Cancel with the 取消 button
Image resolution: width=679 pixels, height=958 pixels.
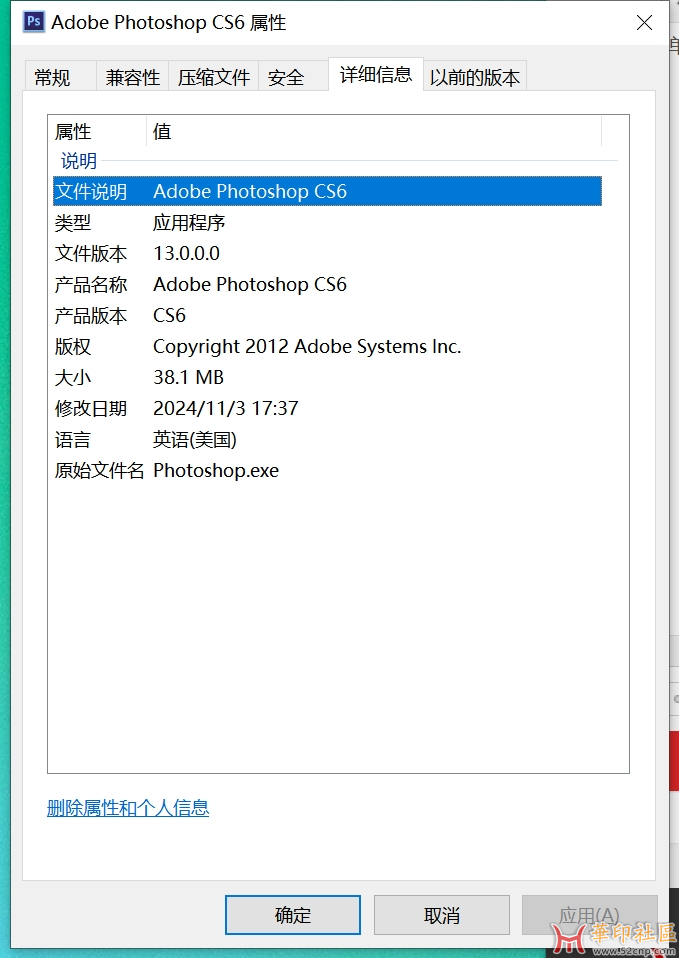point(442,915)
